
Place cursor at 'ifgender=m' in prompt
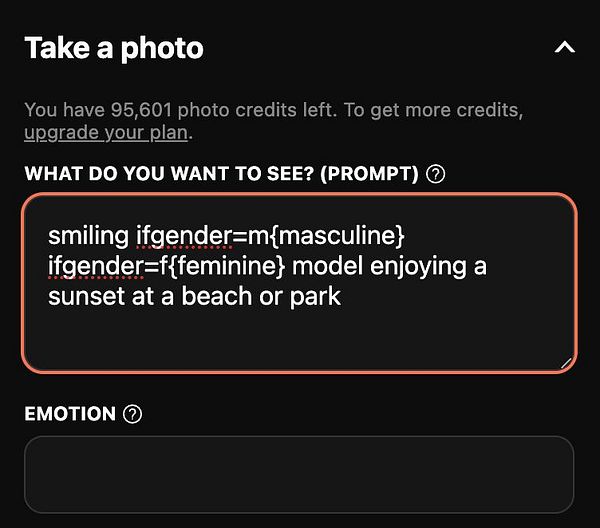(191, 236)
